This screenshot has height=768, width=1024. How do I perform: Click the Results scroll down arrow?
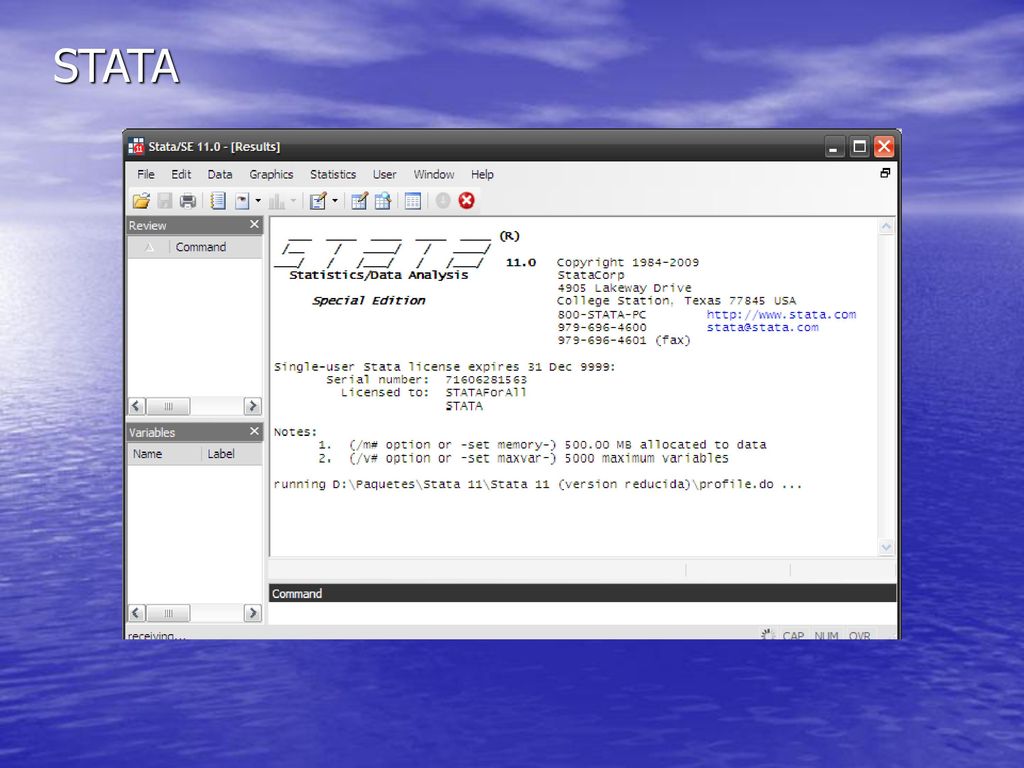[x=886, y=547]
